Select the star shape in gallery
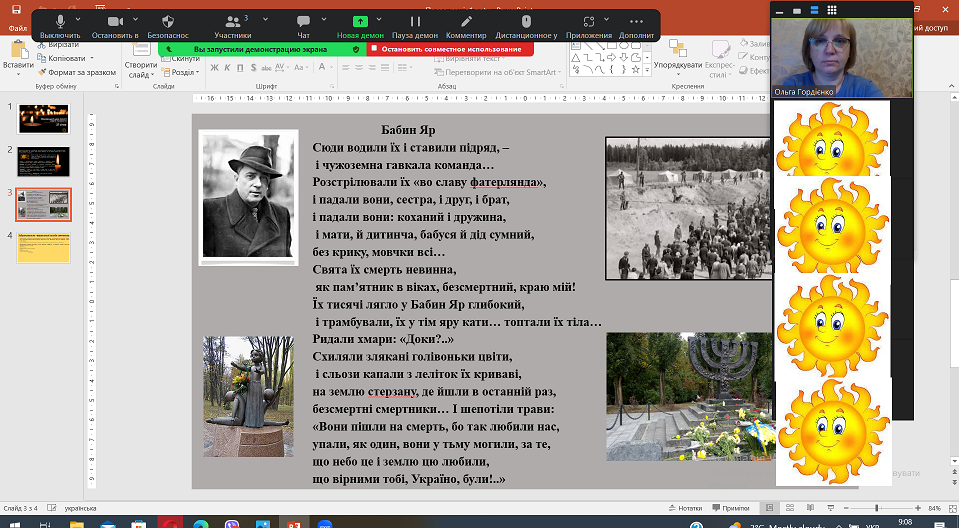Screen dimensions: 959x528 click(635, 70)
